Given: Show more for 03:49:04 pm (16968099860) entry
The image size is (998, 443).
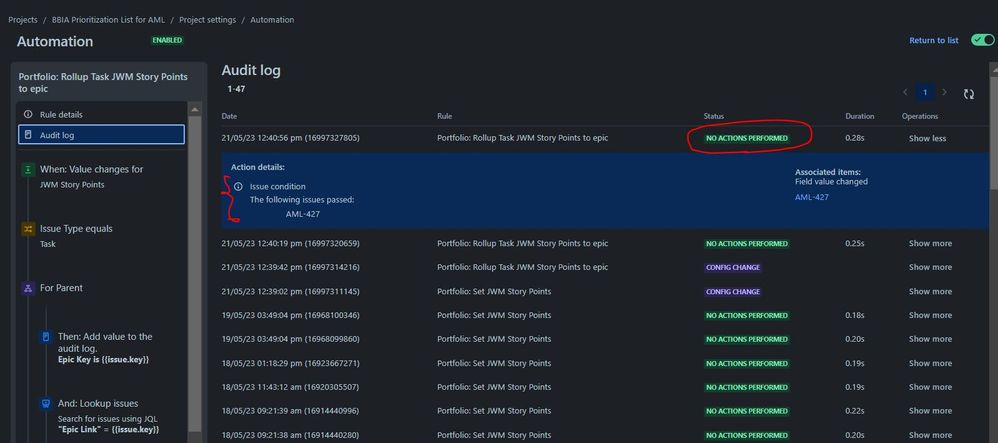Looking at the screenshot, I should 930,339.
